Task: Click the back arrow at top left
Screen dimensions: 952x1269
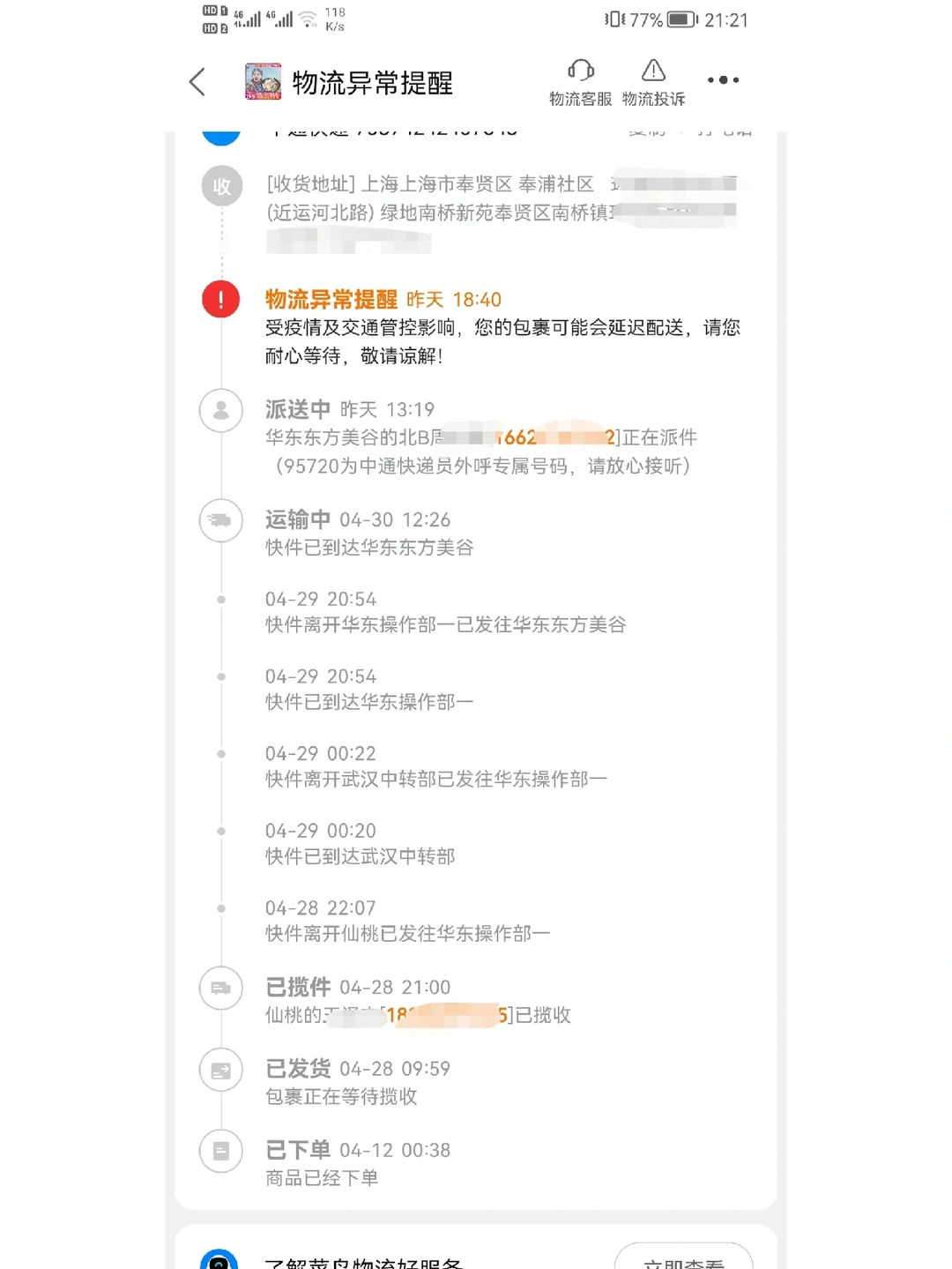Action: pos(196,80)
